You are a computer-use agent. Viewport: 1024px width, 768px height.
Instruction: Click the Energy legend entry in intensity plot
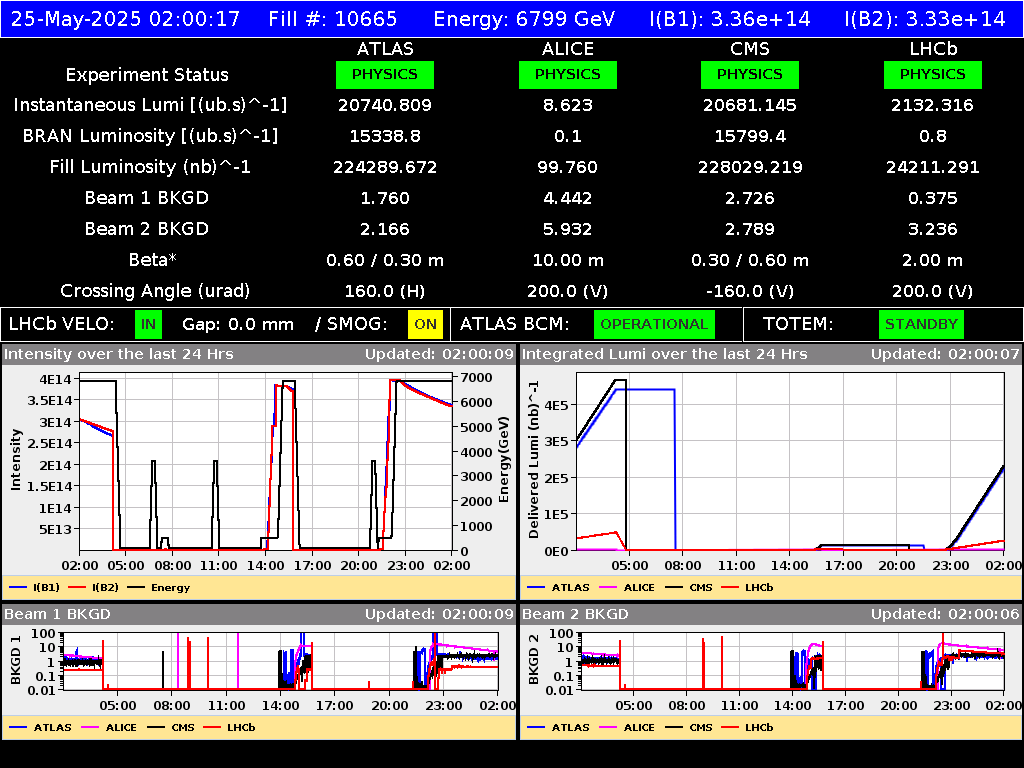(159, 587)
